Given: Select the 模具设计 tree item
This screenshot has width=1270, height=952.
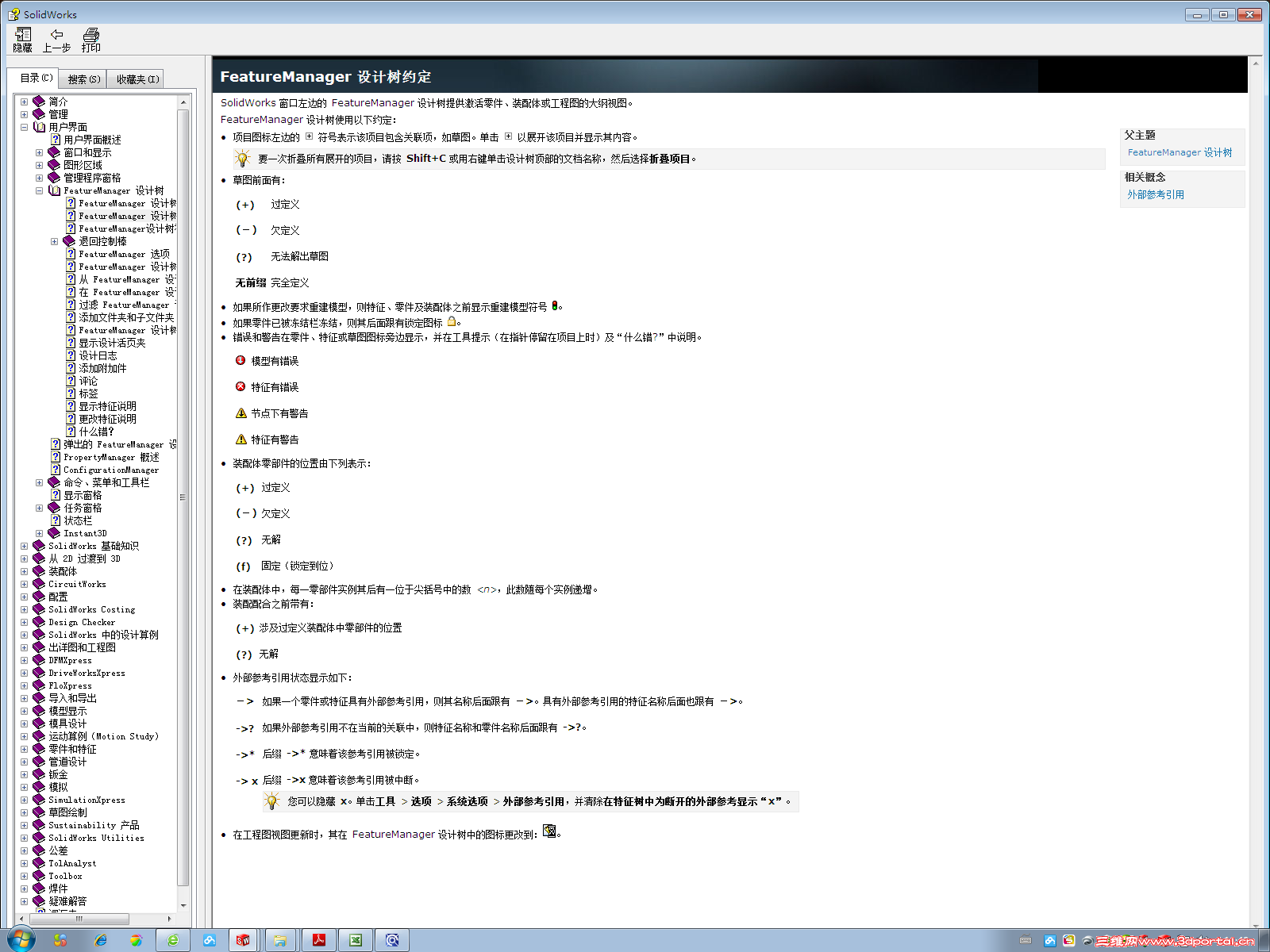Looking at the screenshot, I should tap(67, 724).
